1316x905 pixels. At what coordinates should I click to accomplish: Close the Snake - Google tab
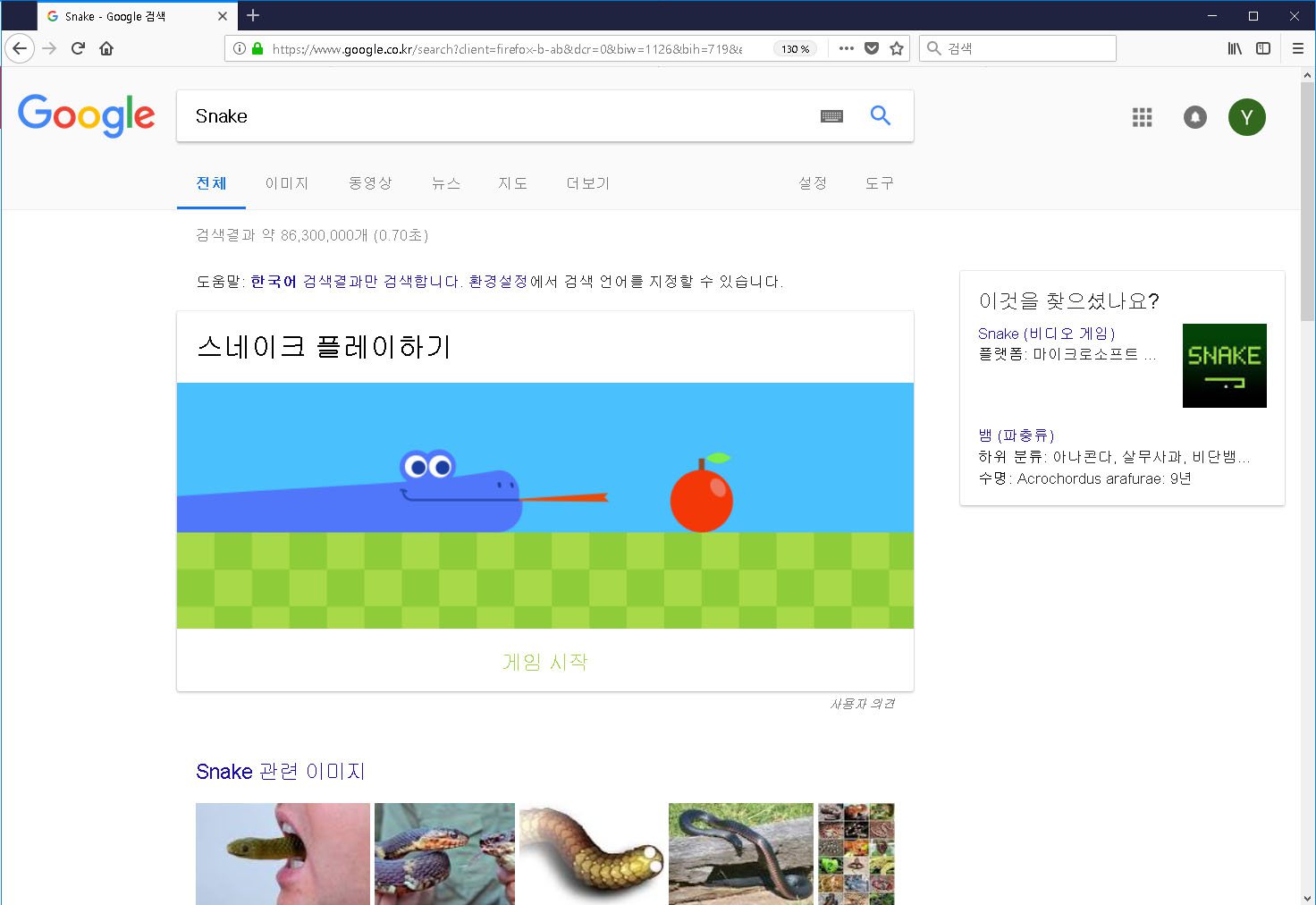pyautogui.click(x=223, y=16)
